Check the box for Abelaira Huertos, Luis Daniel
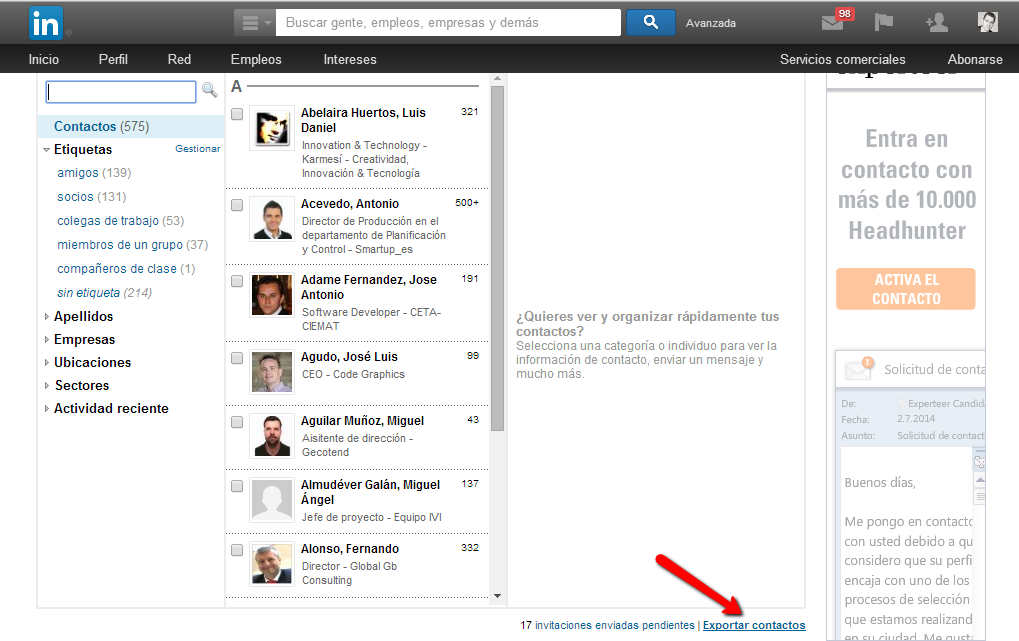 tap(237, 114)
